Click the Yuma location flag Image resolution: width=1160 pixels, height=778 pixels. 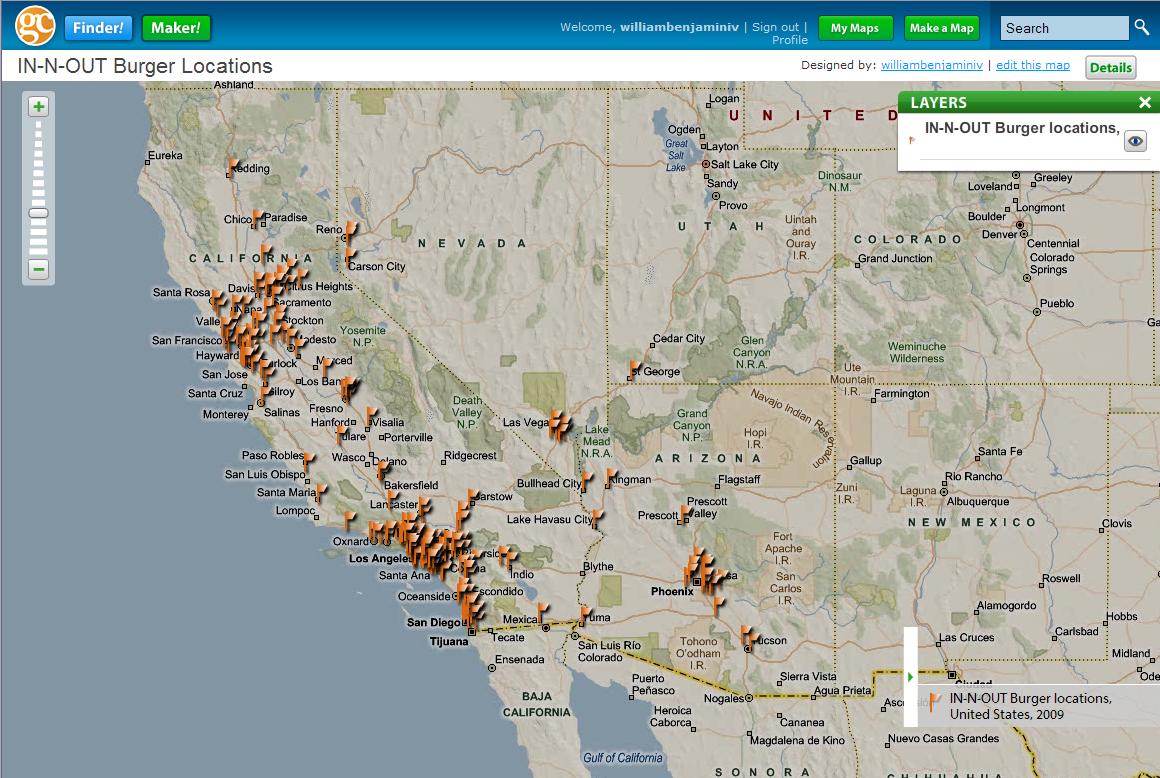585,615
